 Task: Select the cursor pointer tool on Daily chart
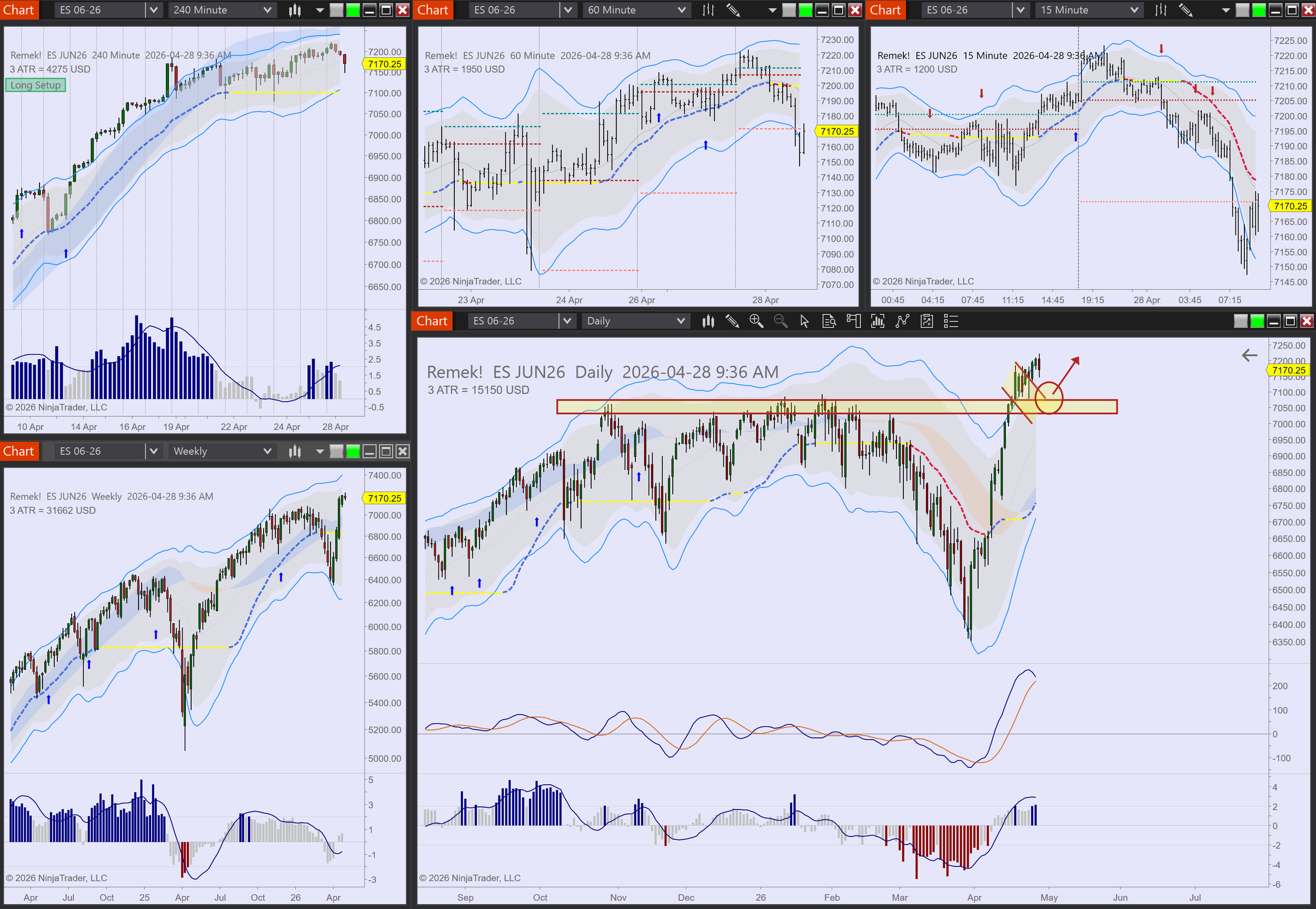pos(804,321)
